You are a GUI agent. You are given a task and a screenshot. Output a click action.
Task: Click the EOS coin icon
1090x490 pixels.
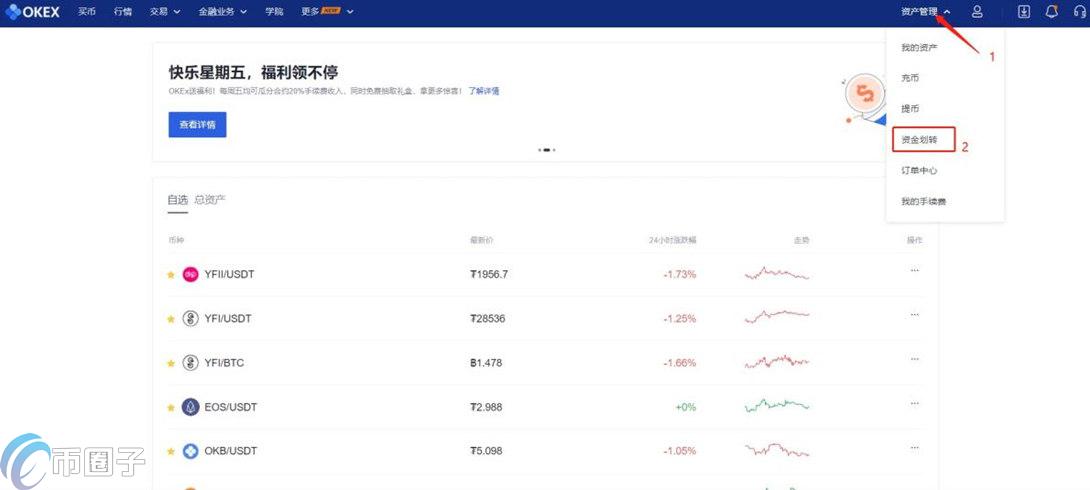tap(190, 407)
